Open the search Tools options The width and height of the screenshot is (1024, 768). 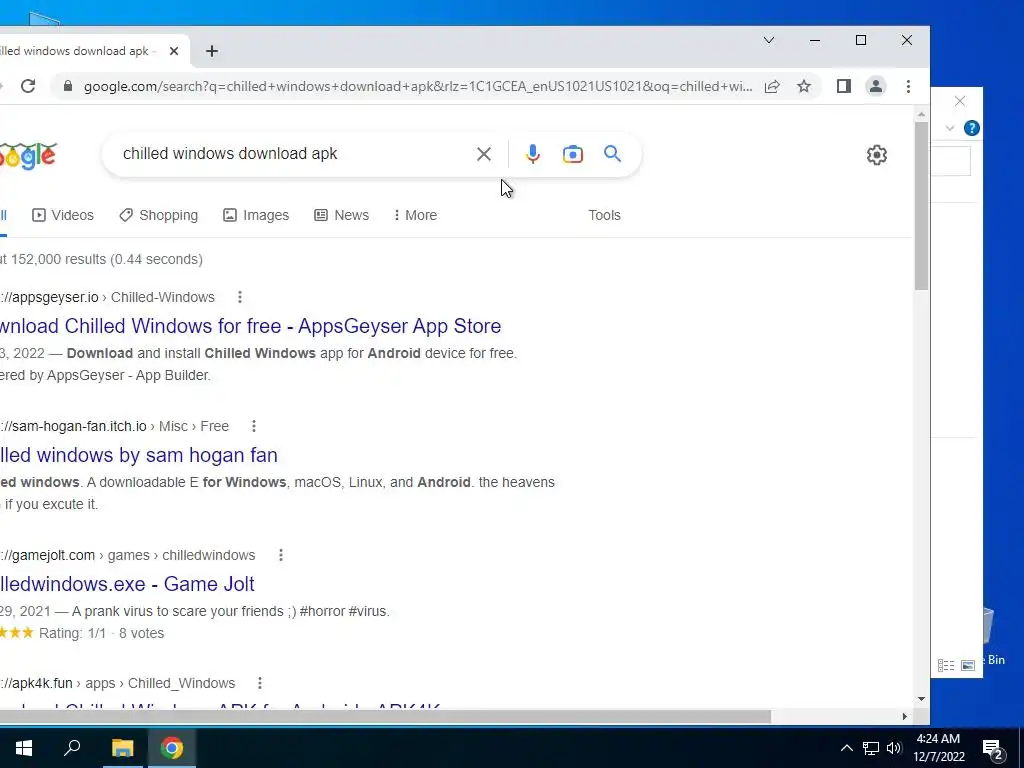click(604, 216)
